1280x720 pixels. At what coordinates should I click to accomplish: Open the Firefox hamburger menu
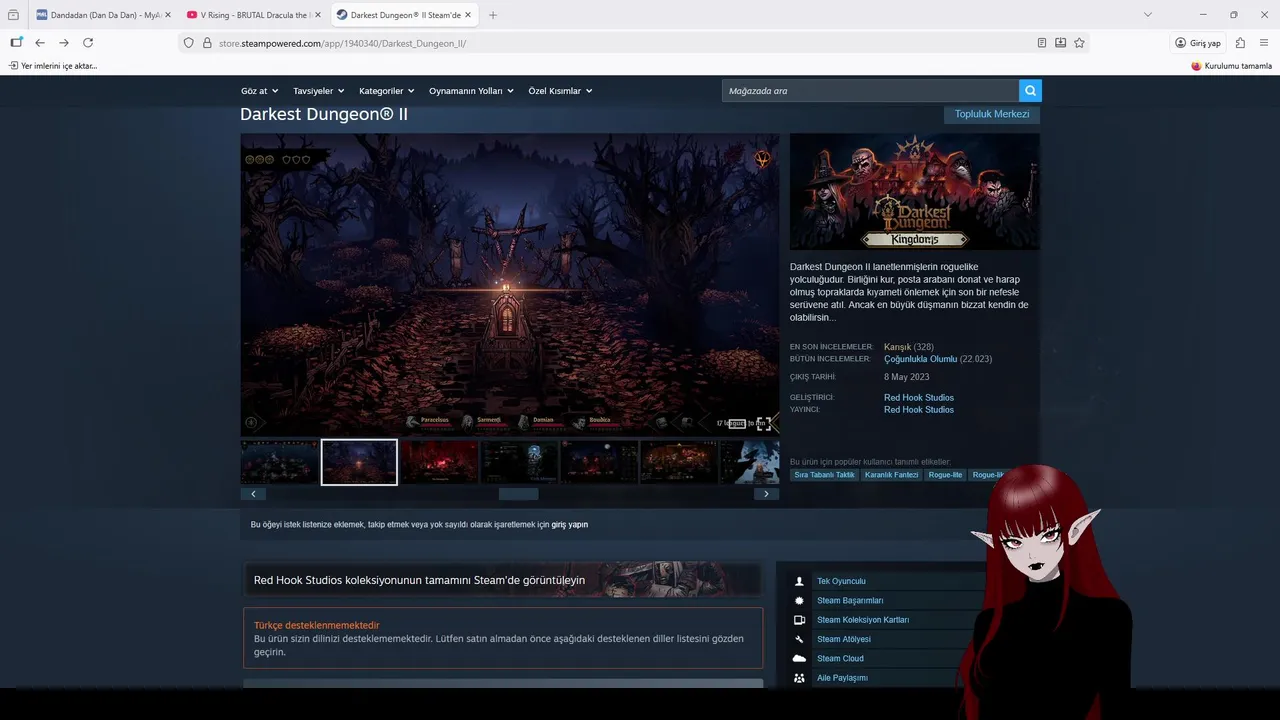(1264, 43)
